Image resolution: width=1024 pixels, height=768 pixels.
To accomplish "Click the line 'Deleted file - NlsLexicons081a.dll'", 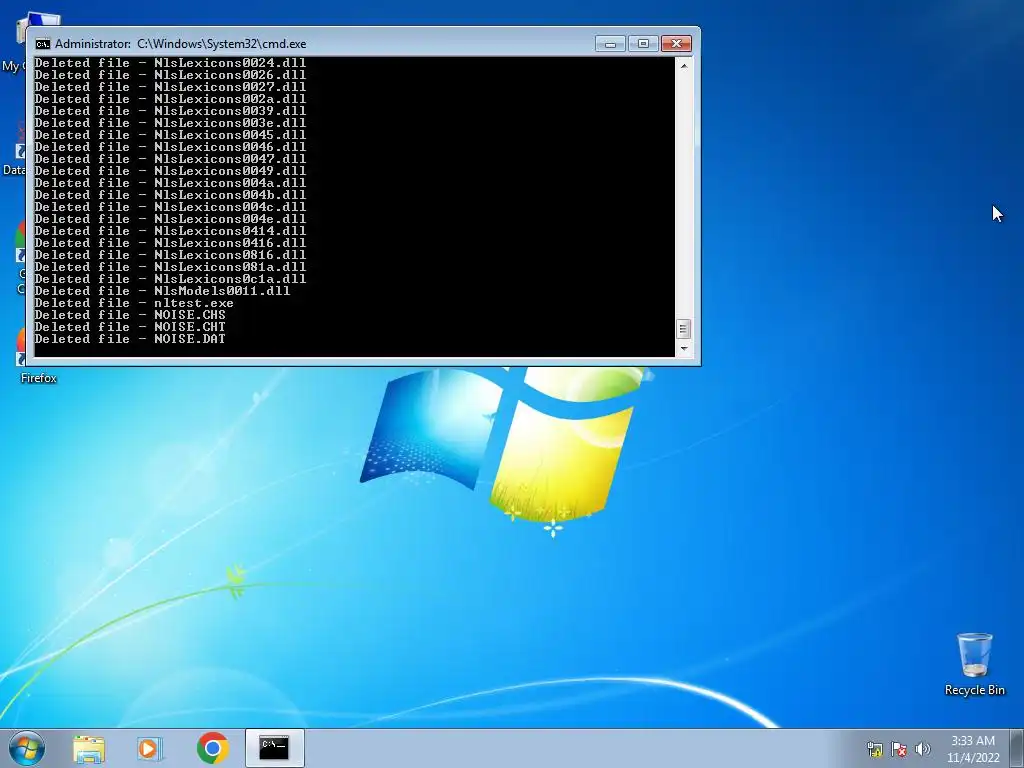I will (x=170, y=266).
